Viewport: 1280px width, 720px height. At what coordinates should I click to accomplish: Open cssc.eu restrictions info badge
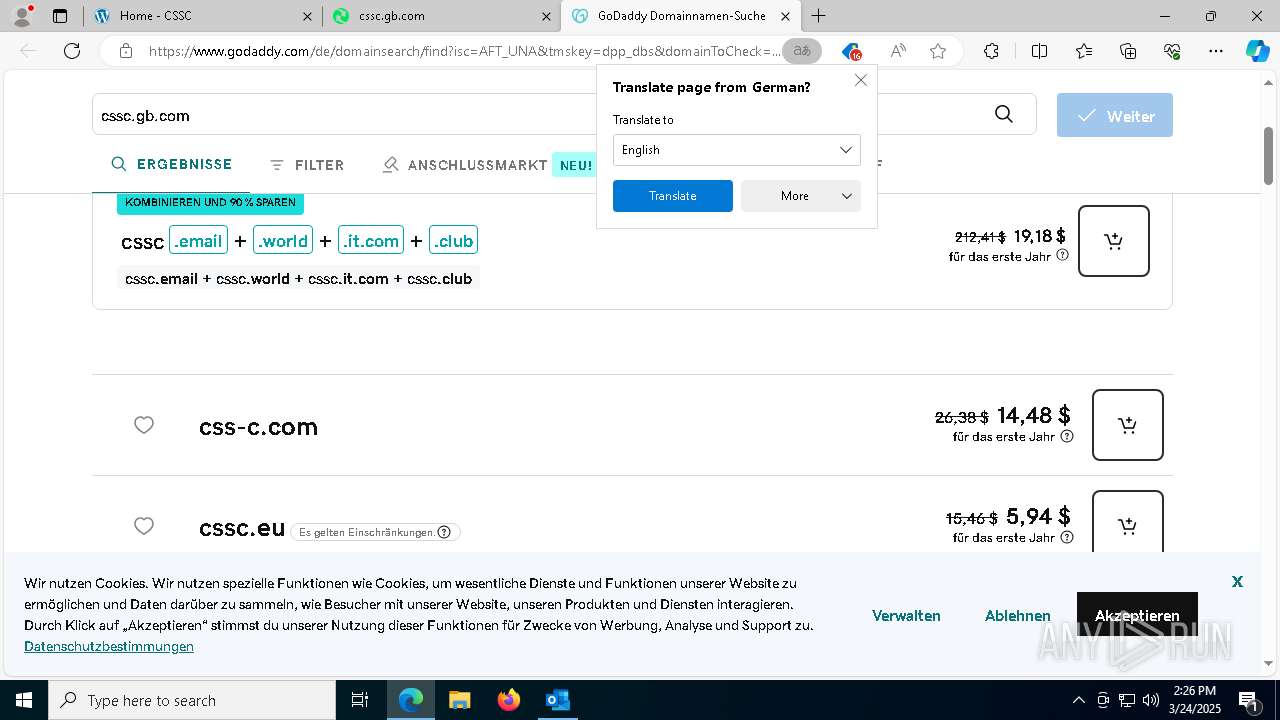pyautogui.click(x=376, y=532)
